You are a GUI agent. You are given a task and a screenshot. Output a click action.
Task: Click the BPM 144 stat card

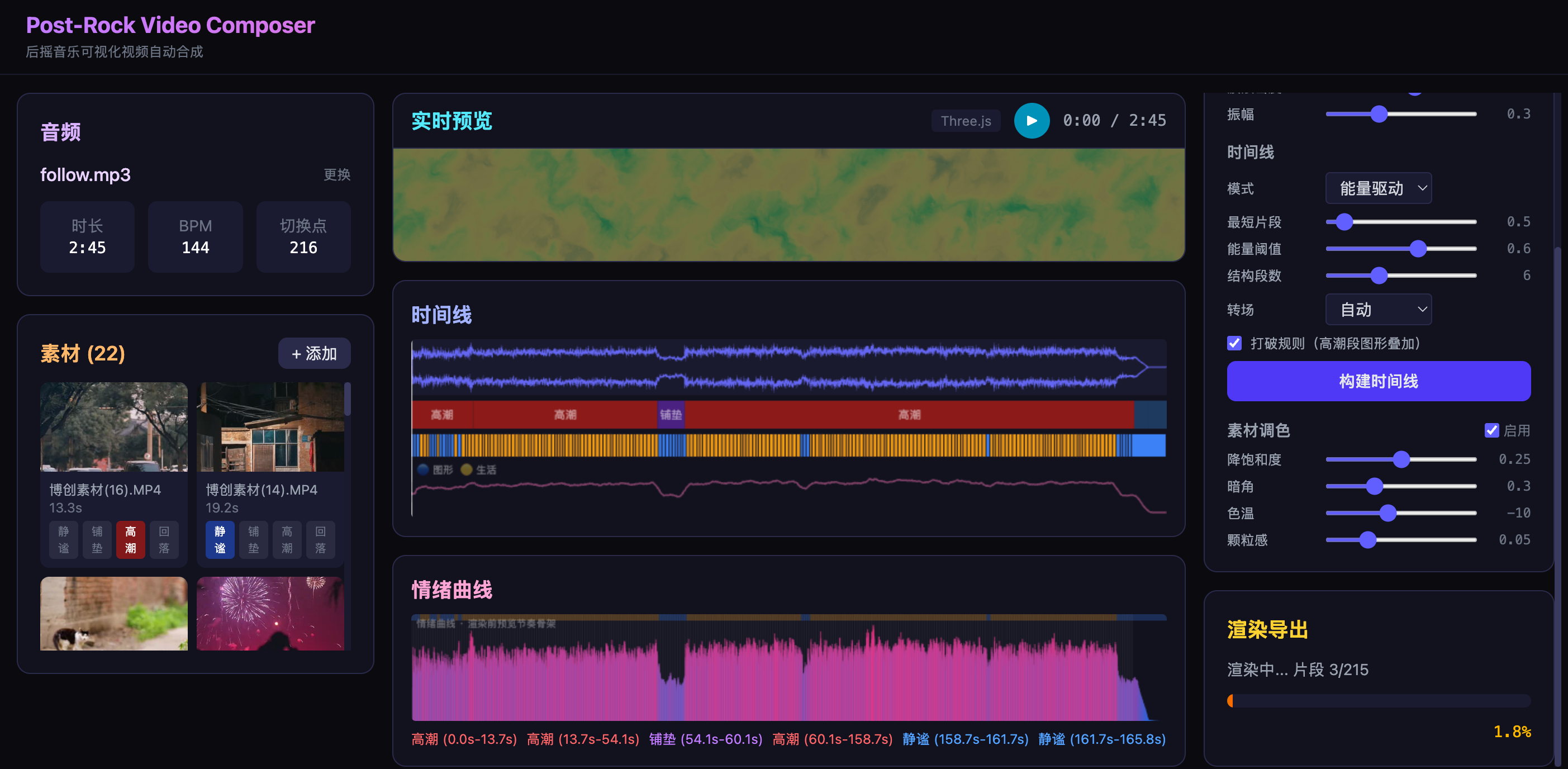pyautogui.click(x=196, y=237)
